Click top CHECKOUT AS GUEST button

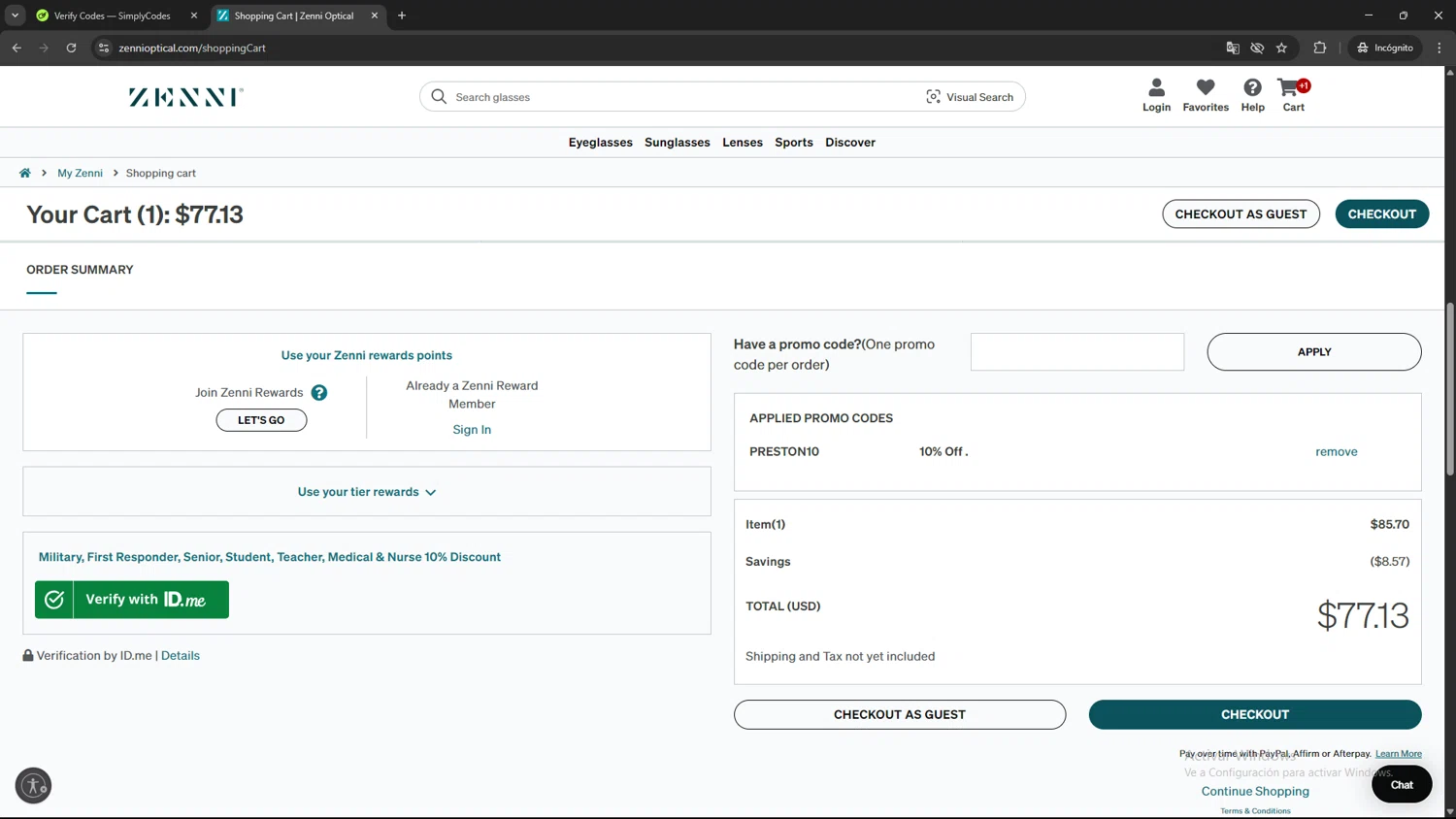point(1241,214)
